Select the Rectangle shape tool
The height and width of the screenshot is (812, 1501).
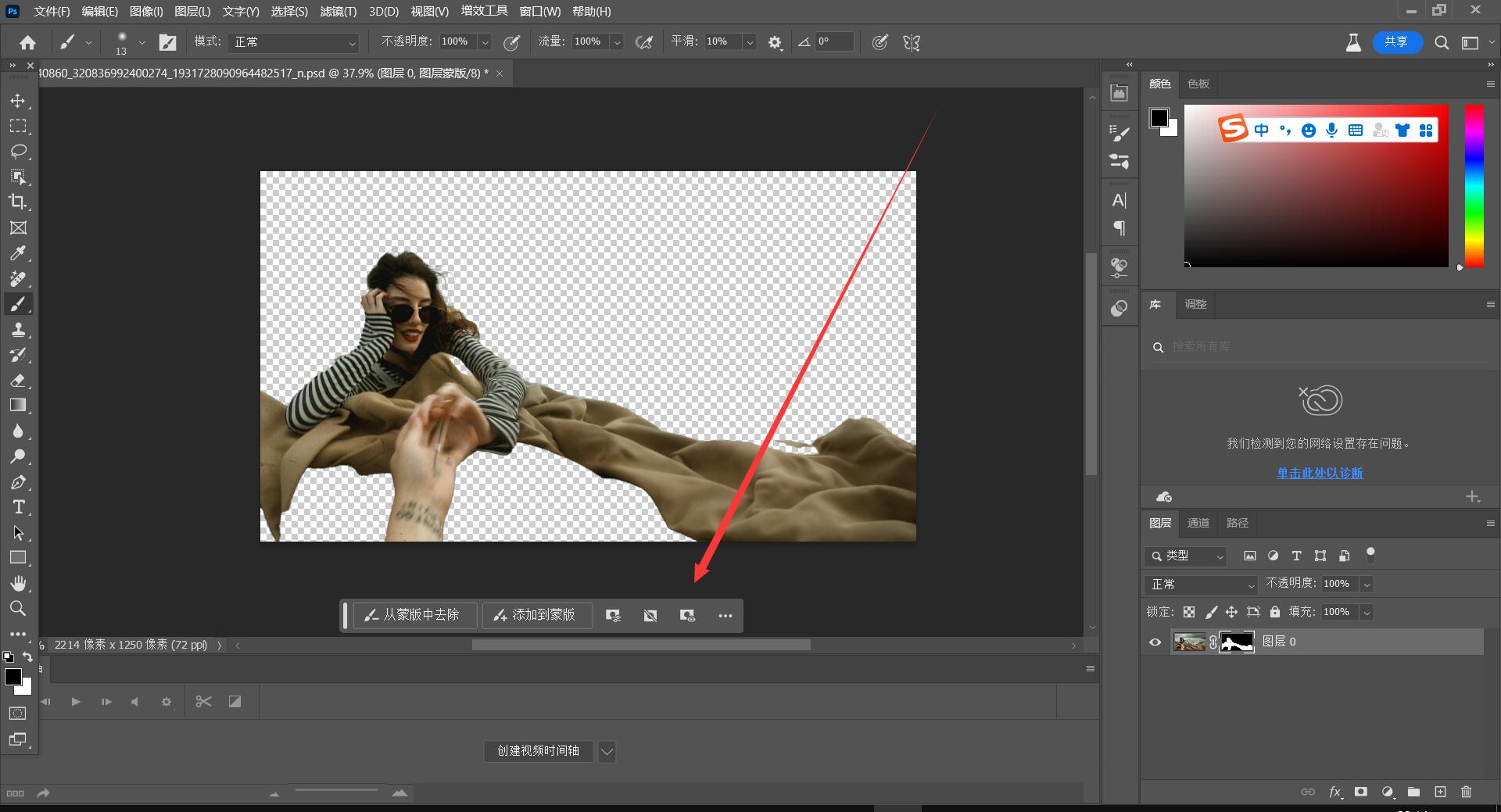coord(18,558)
